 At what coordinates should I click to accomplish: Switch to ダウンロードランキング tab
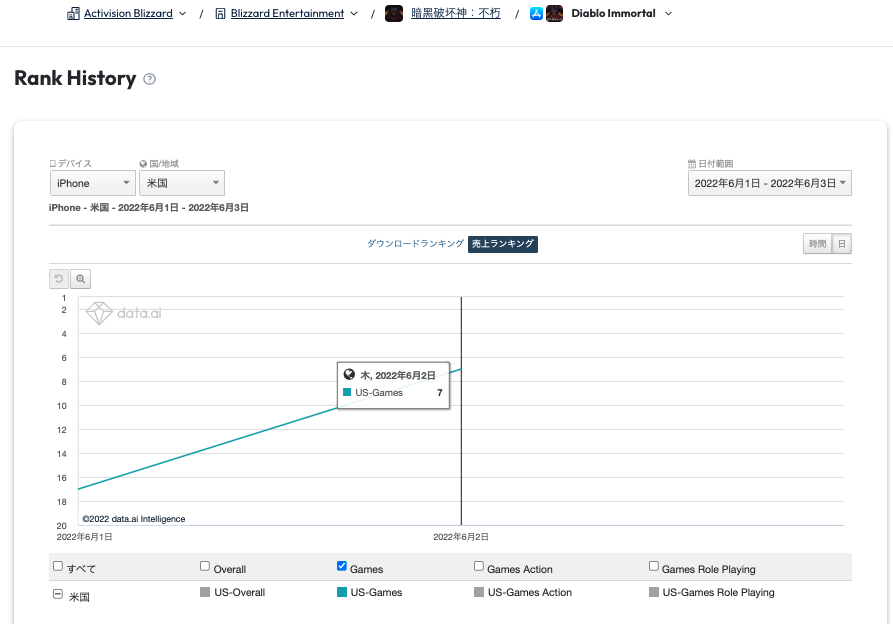tap(415, 244)
